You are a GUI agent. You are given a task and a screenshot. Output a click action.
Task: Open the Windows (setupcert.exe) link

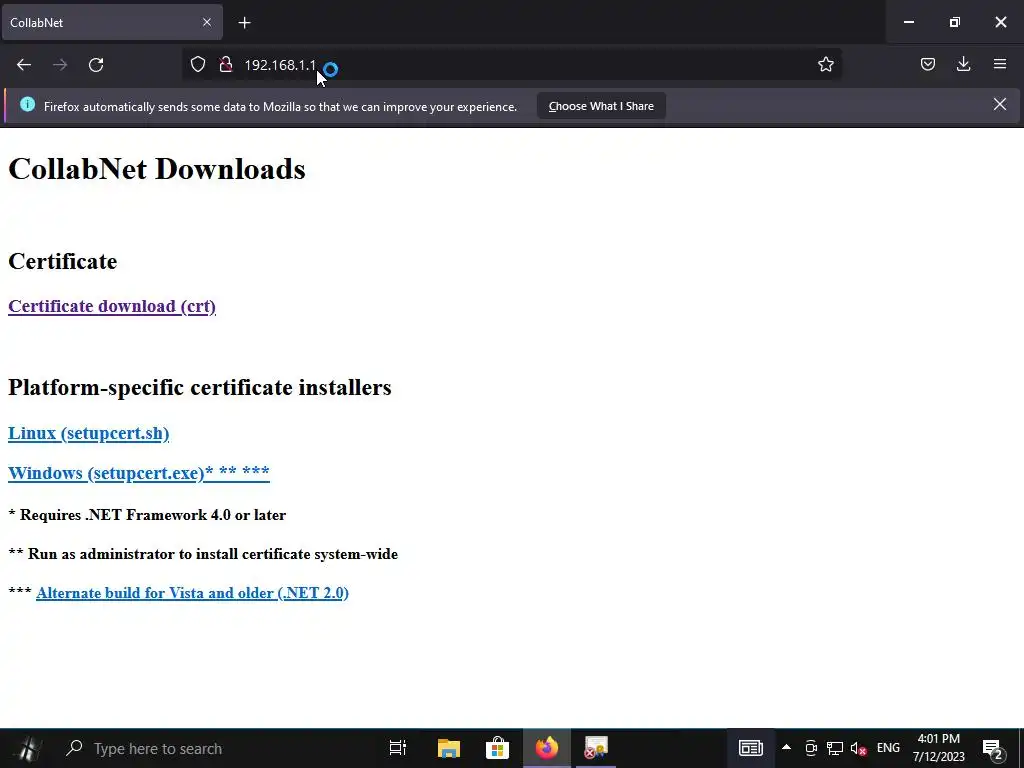point(138,472)
